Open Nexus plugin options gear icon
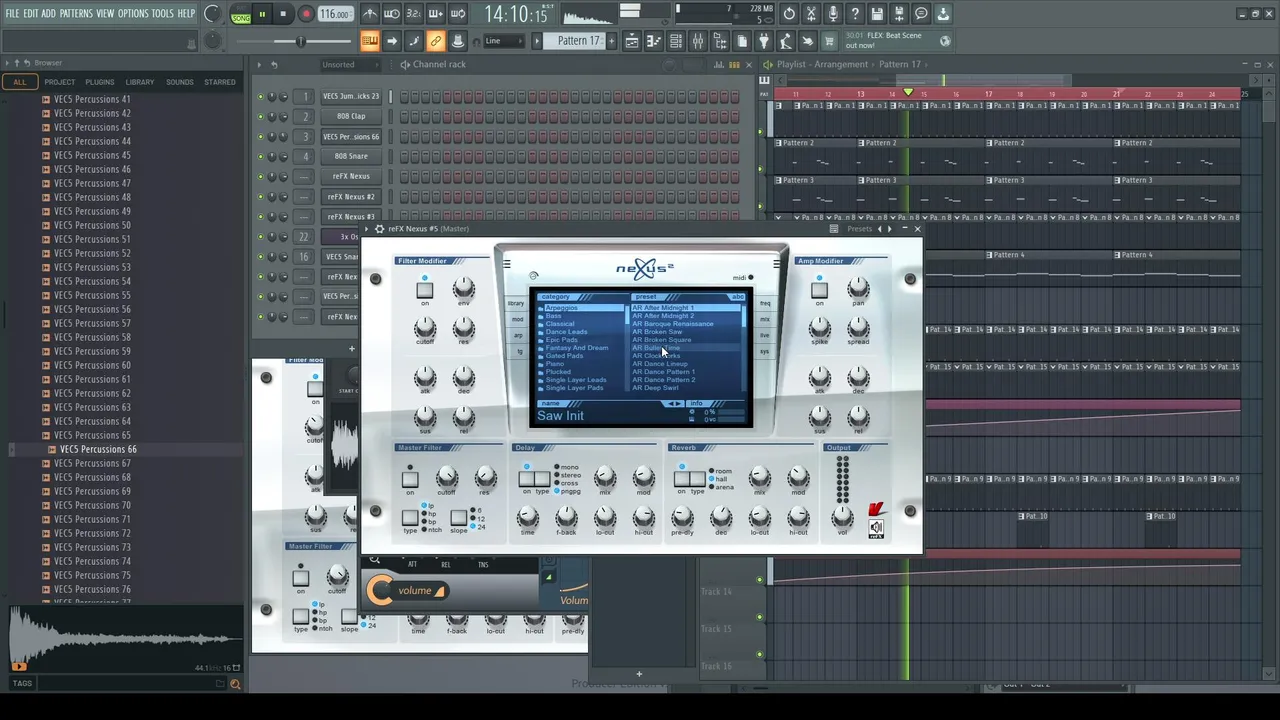 click(379, 229)
